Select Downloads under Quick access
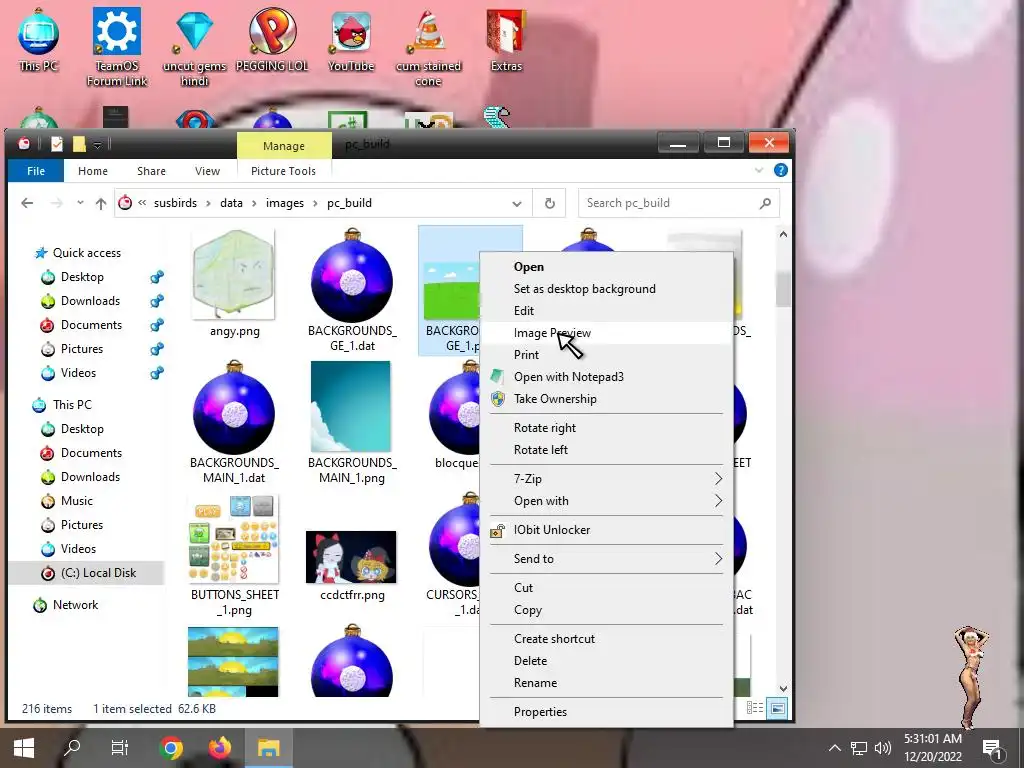 90,300
